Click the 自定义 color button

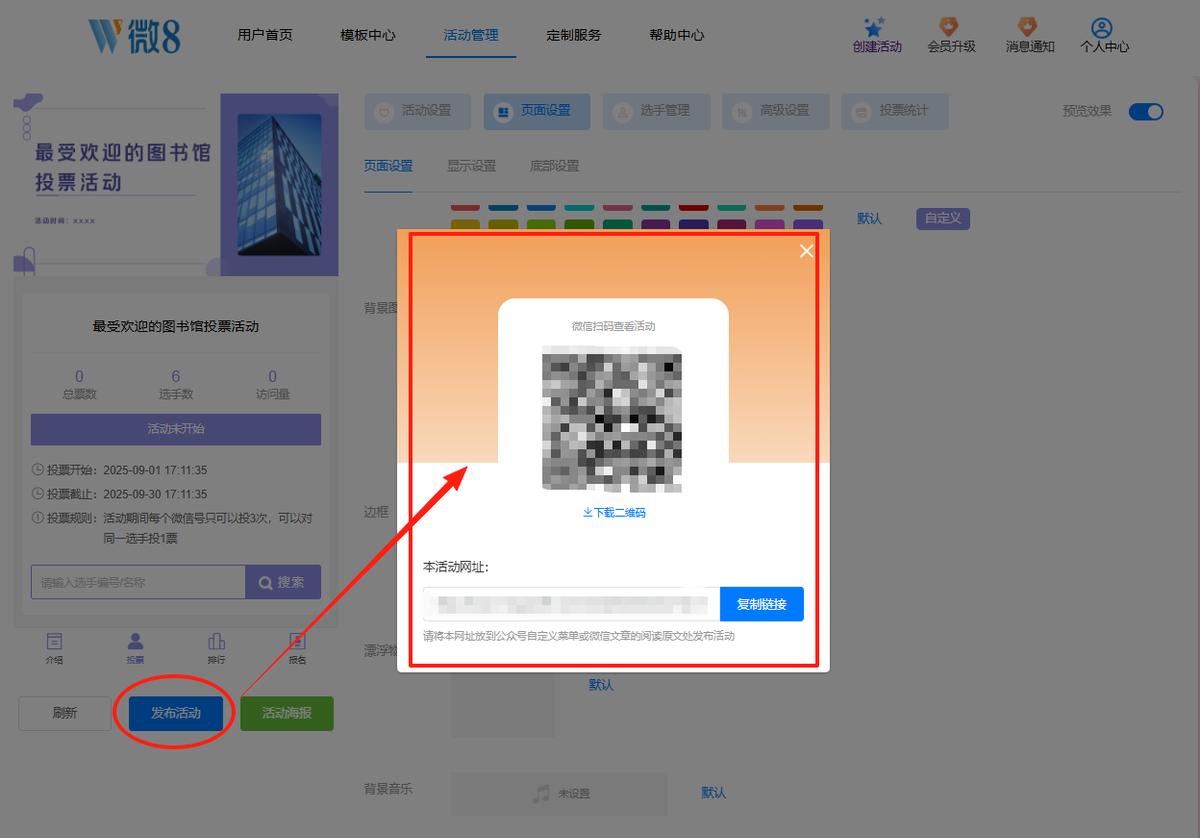pos(943,218)
